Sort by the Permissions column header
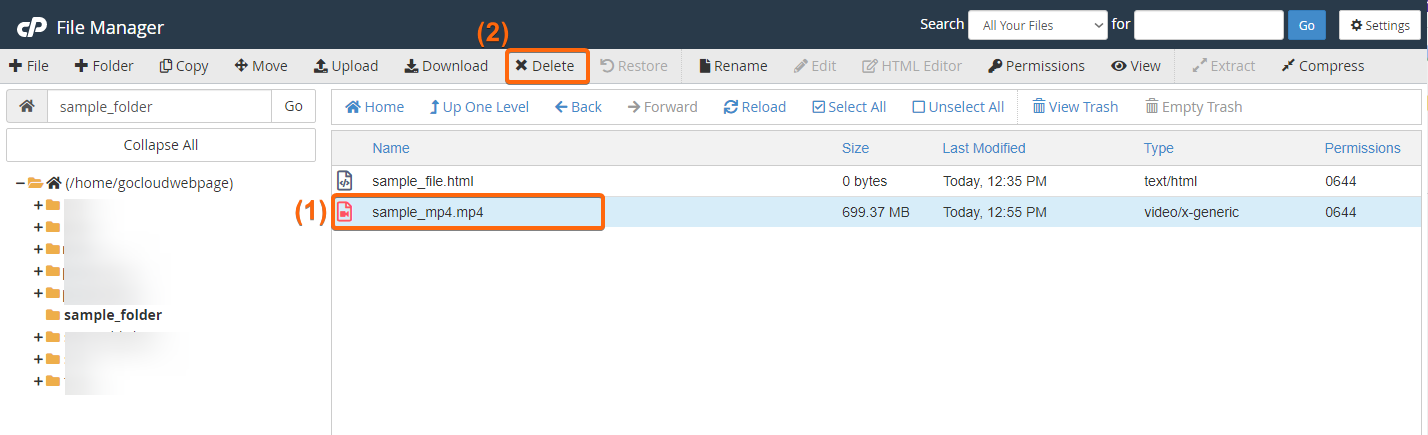This screenshot has height=435, width=1428. coord(1363,148)
